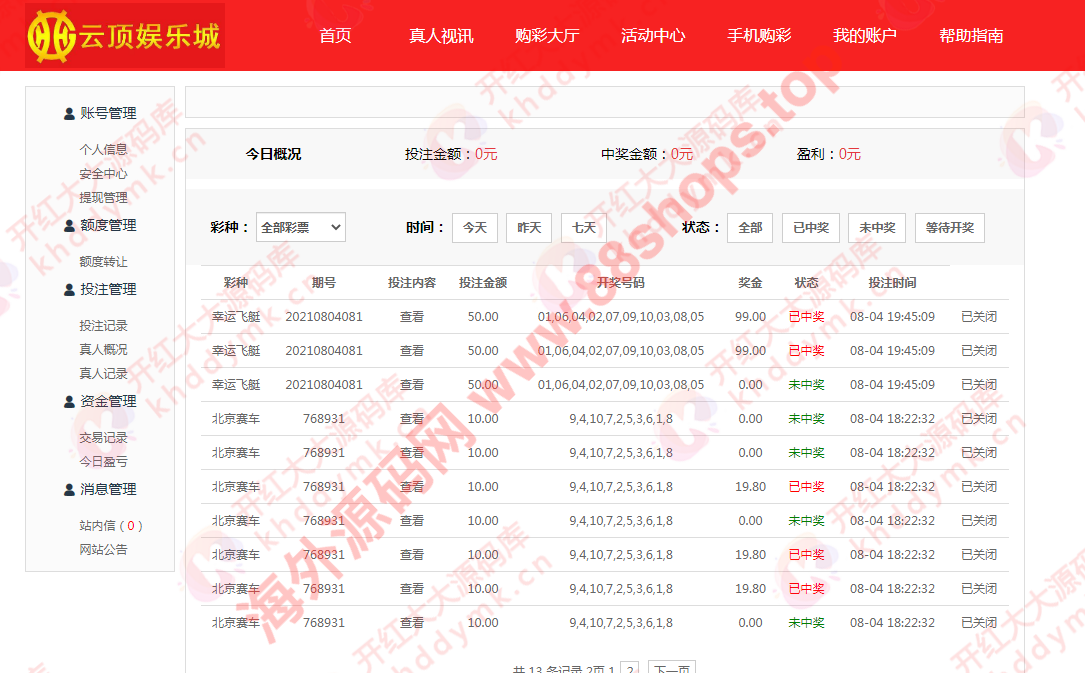Image resolution: width=1085 pixels, height=673 pixels.
Task: Show only 已中奖 status records
Action: [810, 228]
